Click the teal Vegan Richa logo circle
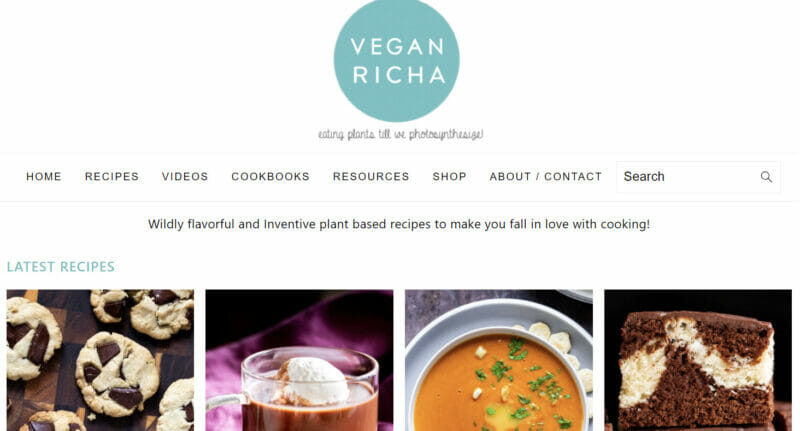This screenshot has height=431, width=800. click(x=396, y=59)
